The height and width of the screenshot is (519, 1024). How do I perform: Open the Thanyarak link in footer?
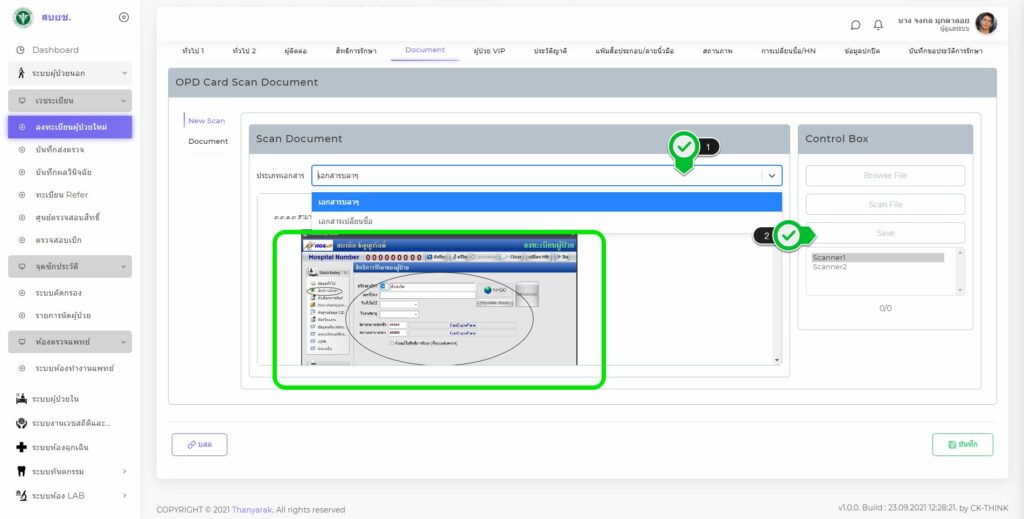252,509
